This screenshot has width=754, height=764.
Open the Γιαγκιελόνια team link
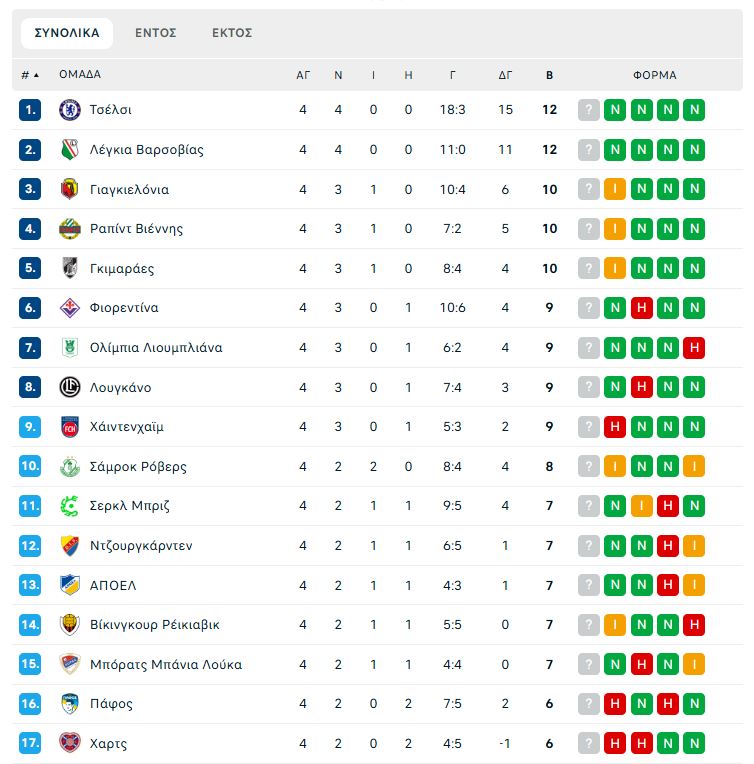point(129,190)
